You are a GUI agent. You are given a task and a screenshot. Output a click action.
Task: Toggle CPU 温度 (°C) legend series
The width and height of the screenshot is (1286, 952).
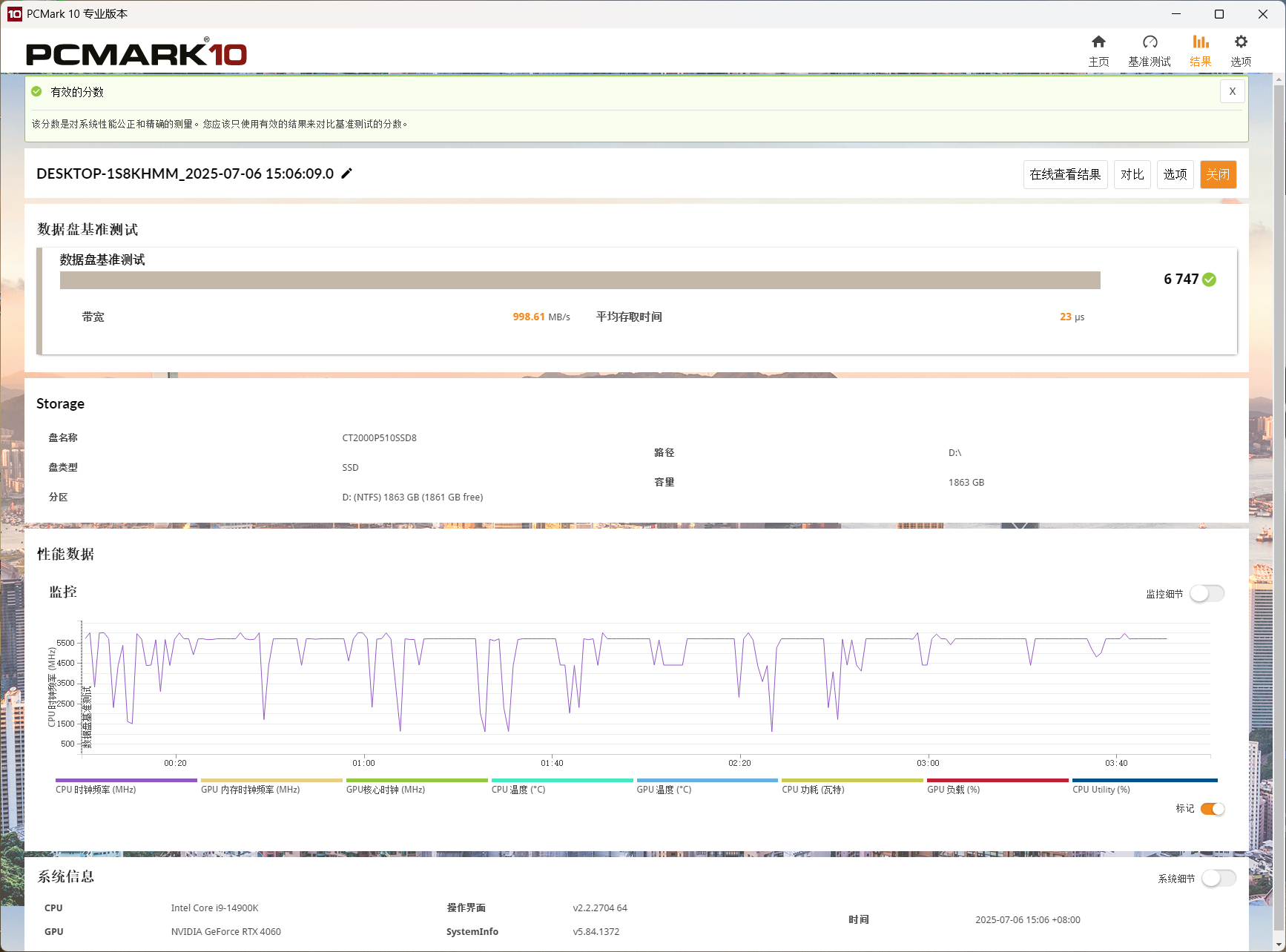tap(561, 786)
